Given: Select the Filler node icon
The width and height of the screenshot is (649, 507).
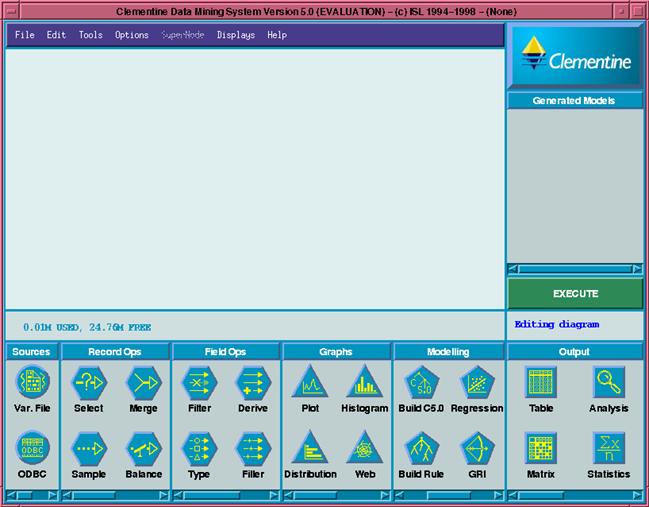Looking at the screenshot, I should (x=253, y=448).
